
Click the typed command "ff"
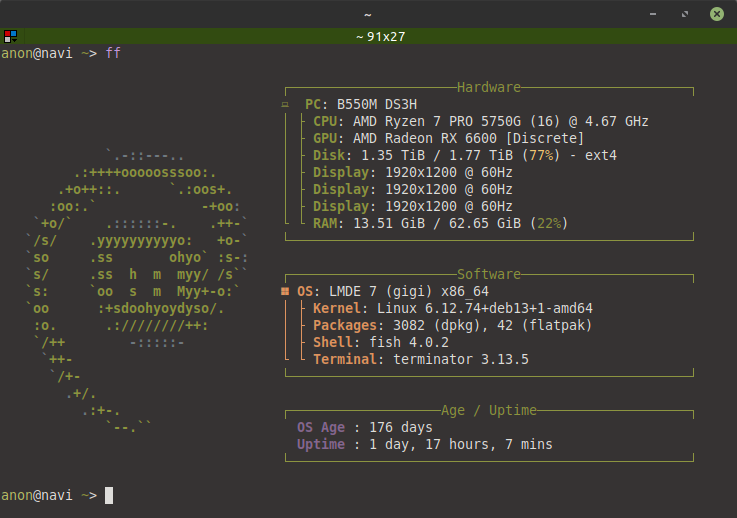[113, 53]
